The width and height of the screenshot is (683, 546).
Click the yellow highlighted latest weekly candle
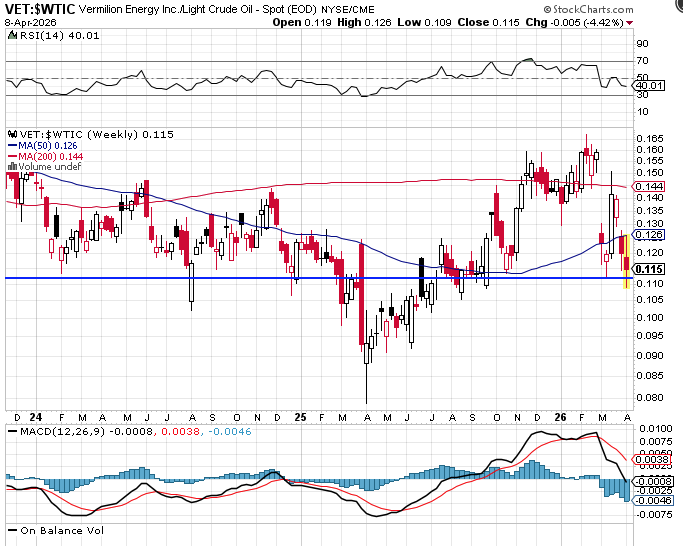click(626, 261)
